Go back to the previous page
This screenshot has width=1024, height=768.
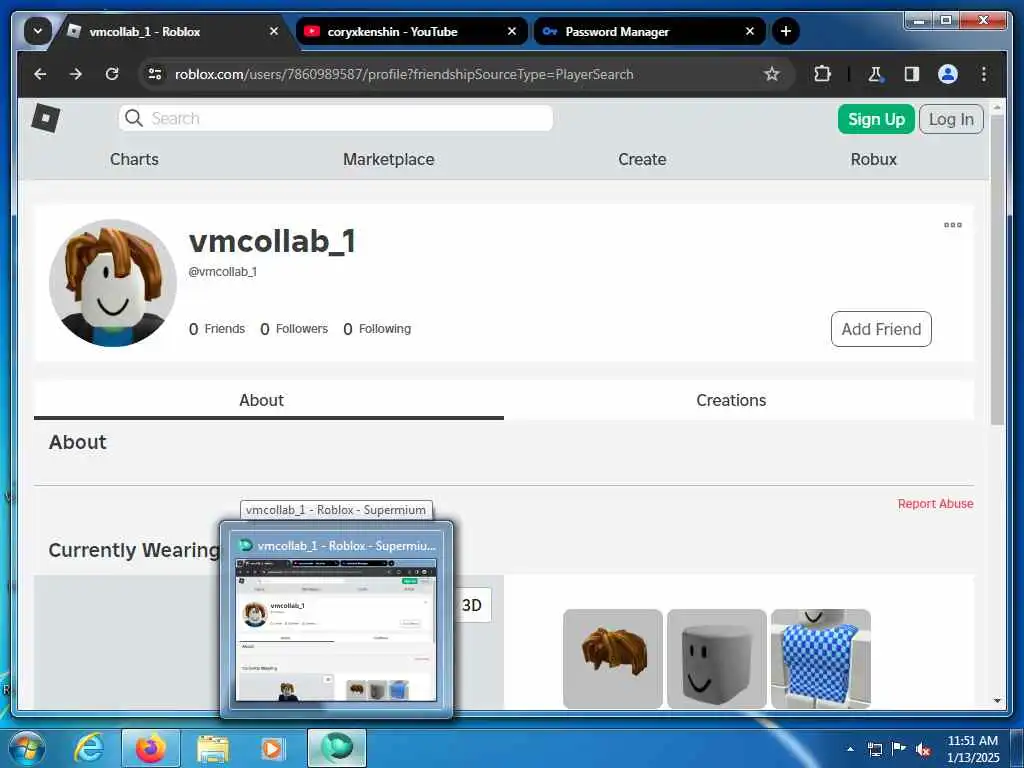[x=40, y=74]
